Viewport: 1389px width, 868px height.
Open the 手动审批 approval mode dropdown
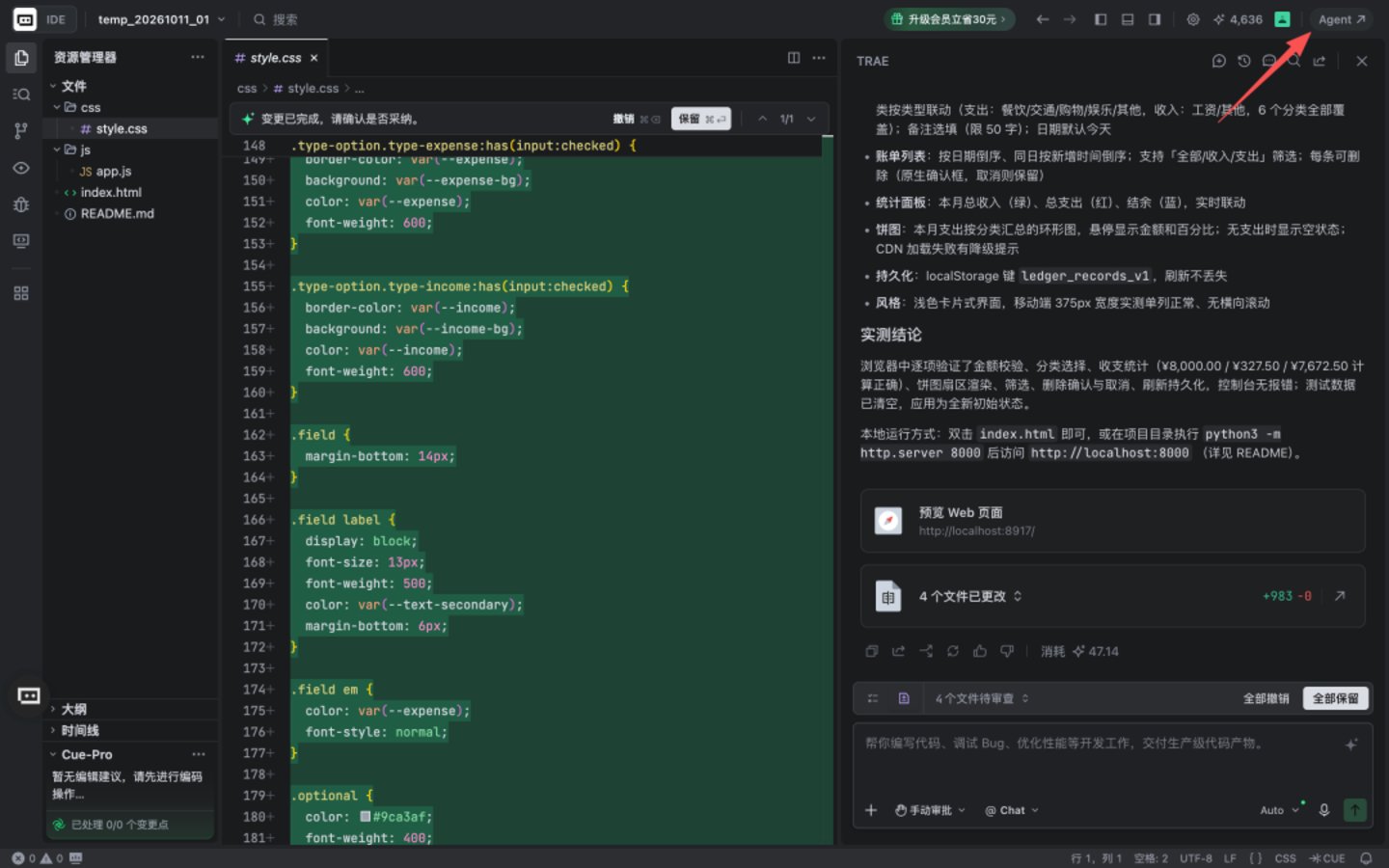[930, 810]
